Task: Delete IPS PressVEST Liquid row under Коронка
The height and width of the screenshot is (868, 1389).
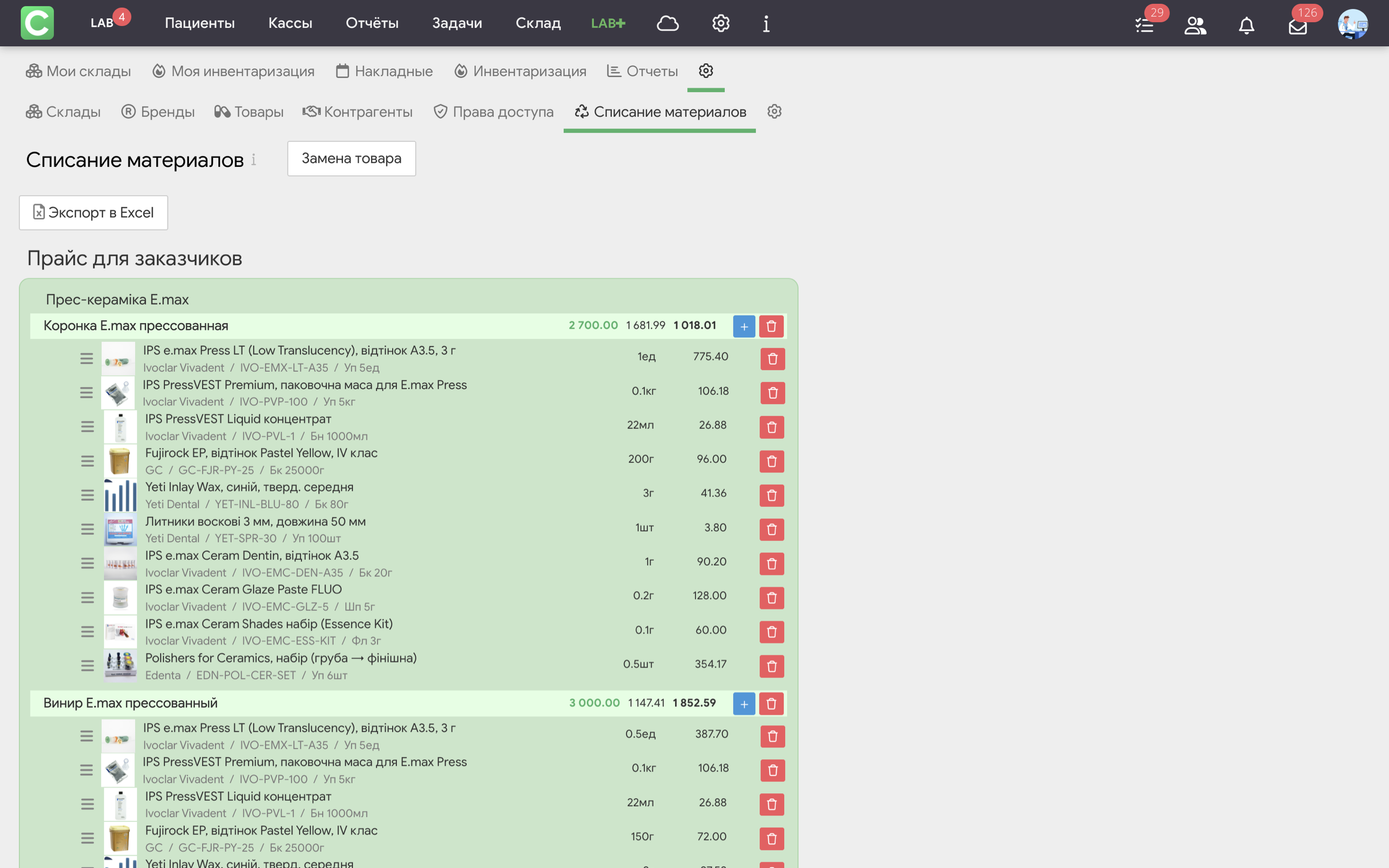Action: [772, 427]
